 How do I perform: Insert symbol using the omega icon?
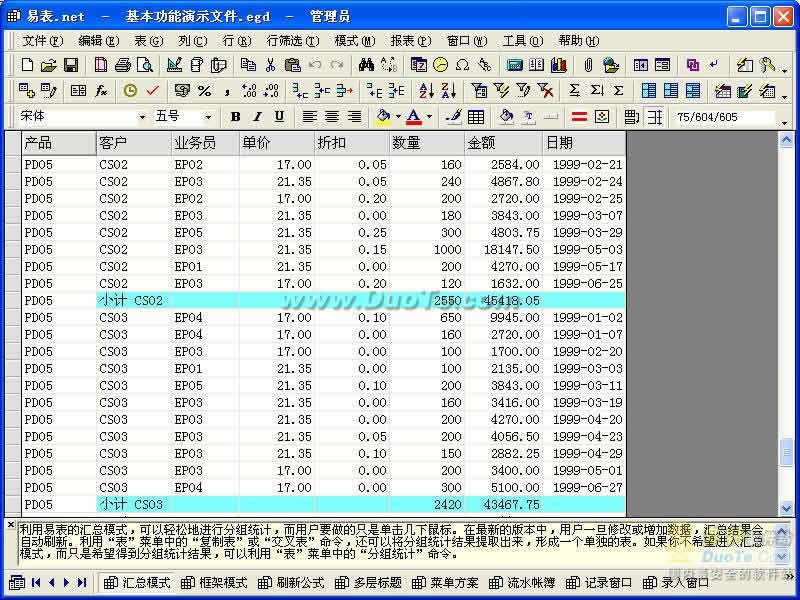[x=462, y=65]
